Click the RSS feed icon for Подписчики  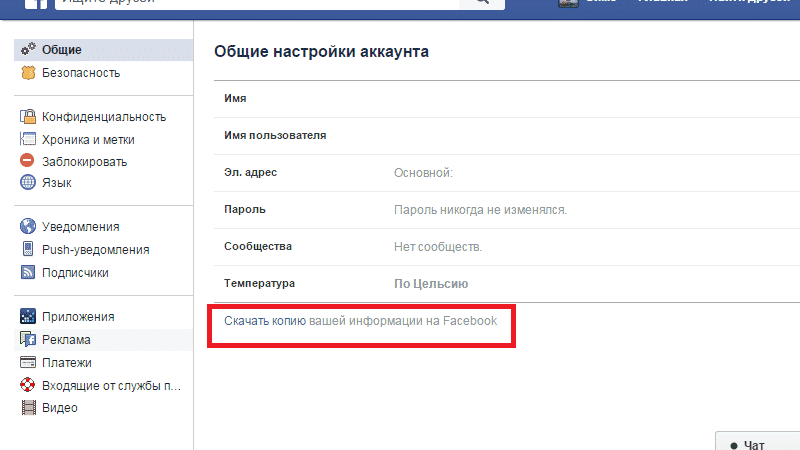coord(28,272)
